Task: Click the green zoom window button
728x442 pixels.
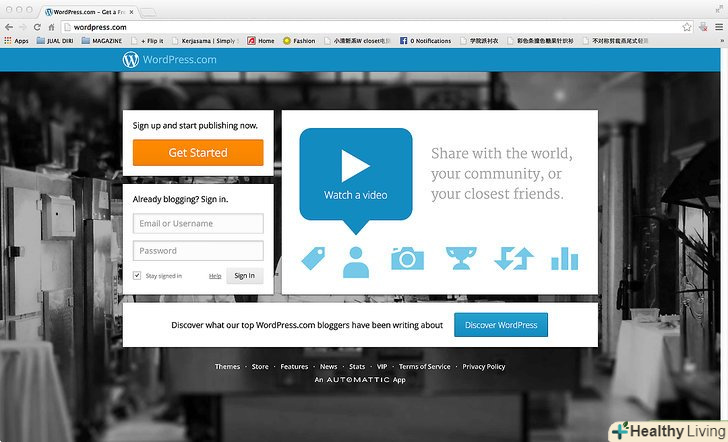Action: coord(29,9)
